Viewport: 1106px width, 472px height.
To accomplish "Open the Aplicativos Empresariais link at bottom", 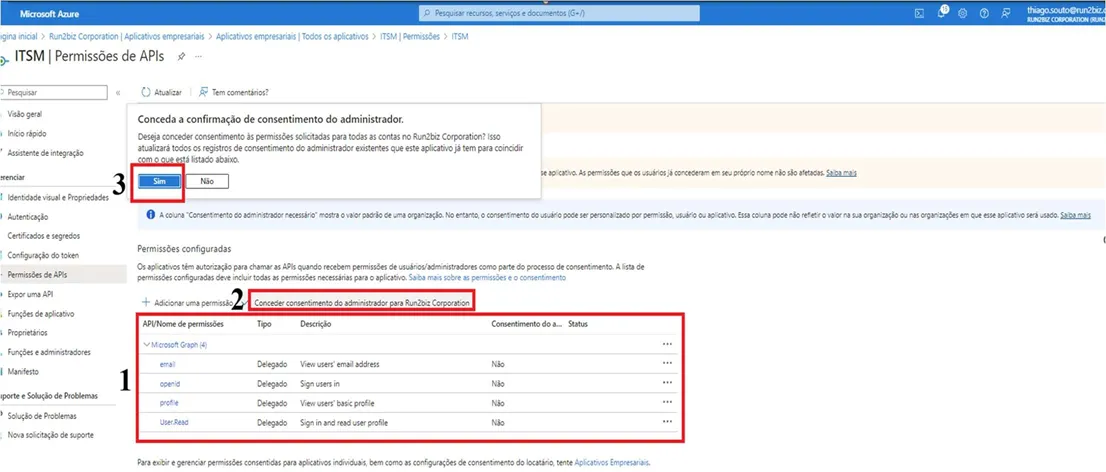I will click(x=612, y=463).
